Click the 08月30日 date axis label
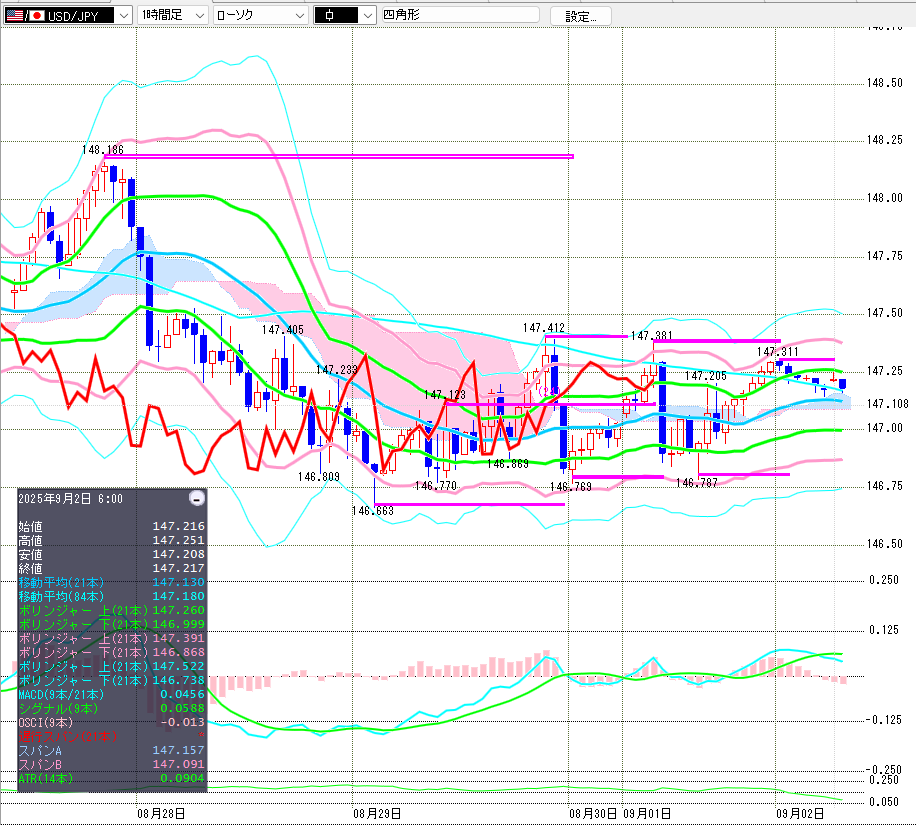Image resolution: width=916 pixels, height=825 pixels. coord(593,813)
